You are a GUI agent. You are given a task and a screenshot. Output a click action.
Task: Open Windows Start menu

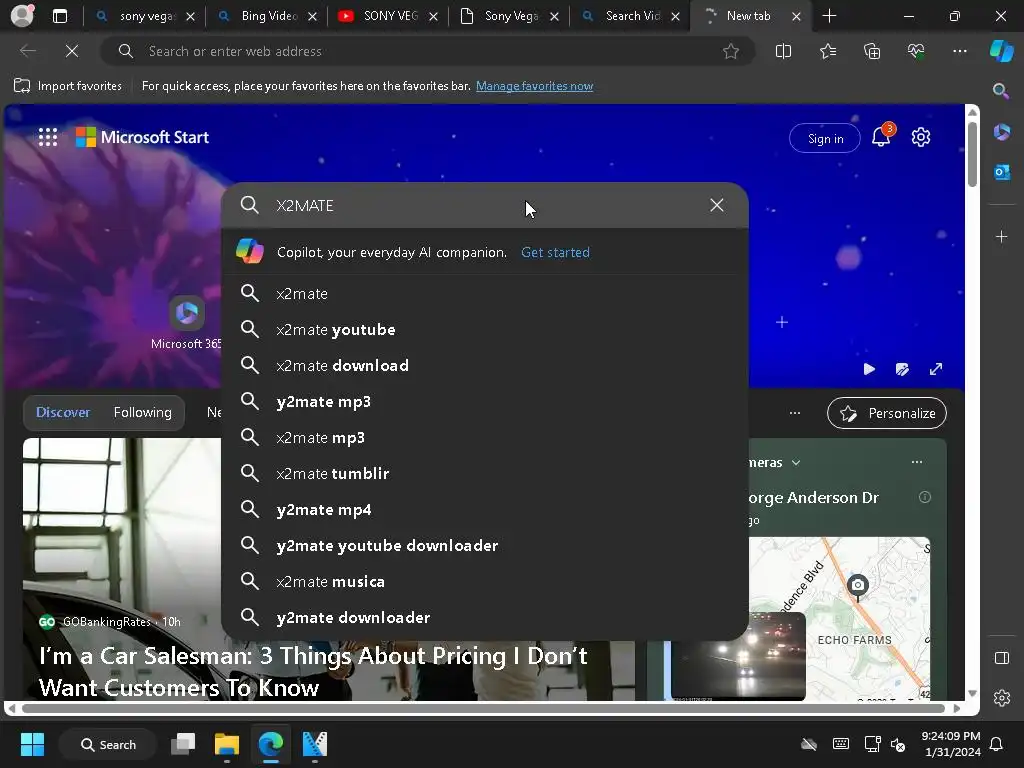[x=32, y=744]
